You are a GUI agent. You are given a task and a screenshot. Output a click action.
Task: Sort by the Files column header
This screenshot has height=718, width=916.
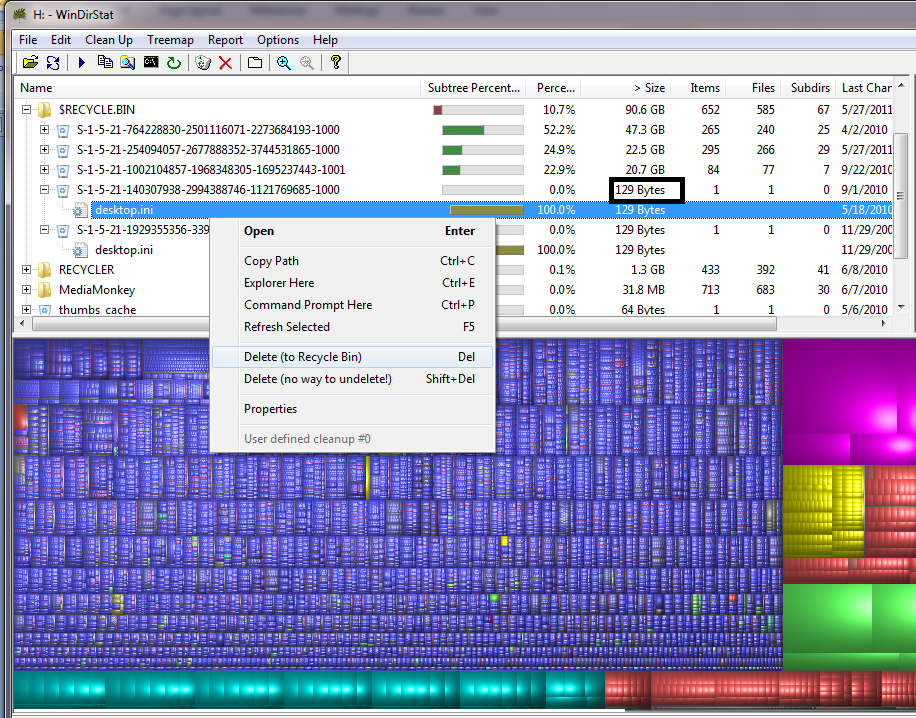753,88
